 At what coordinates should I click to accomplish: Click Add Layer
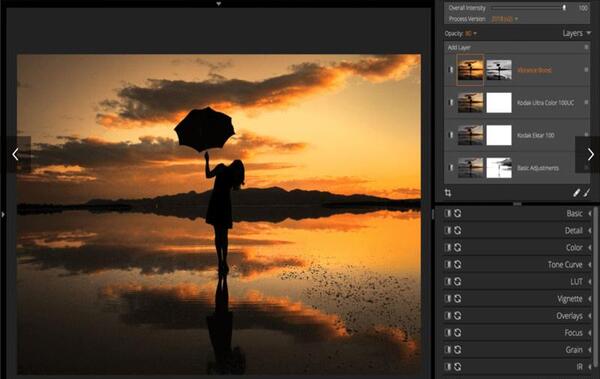[459, 47]
